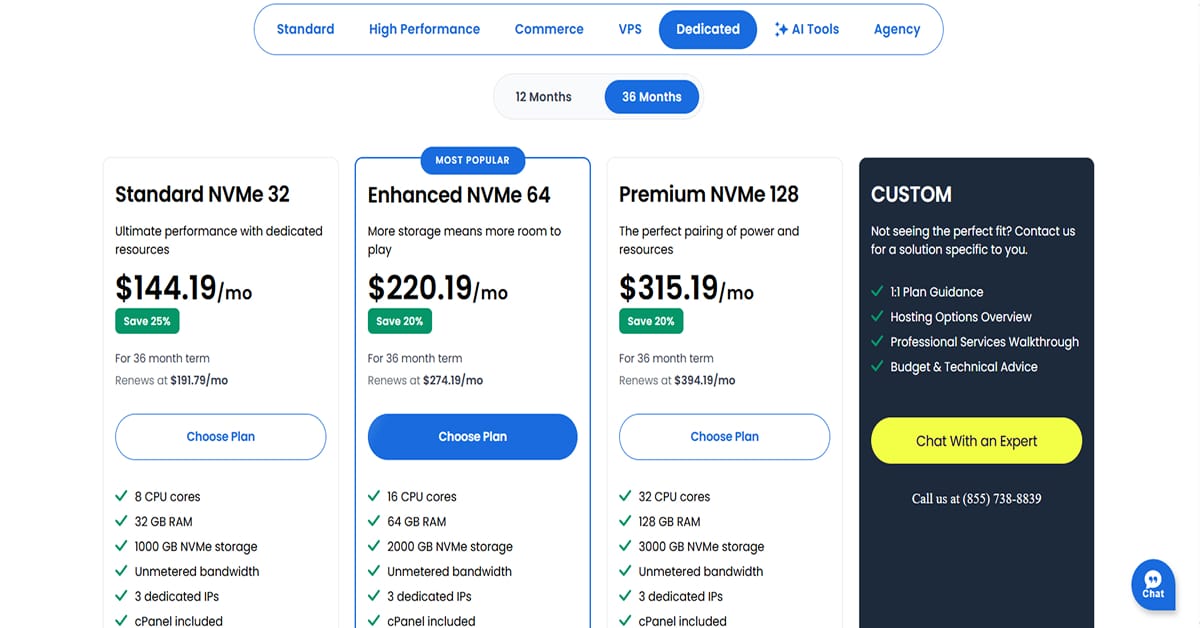Switch to the High Performance tab
1200x628 pixels.
point(424,29)
